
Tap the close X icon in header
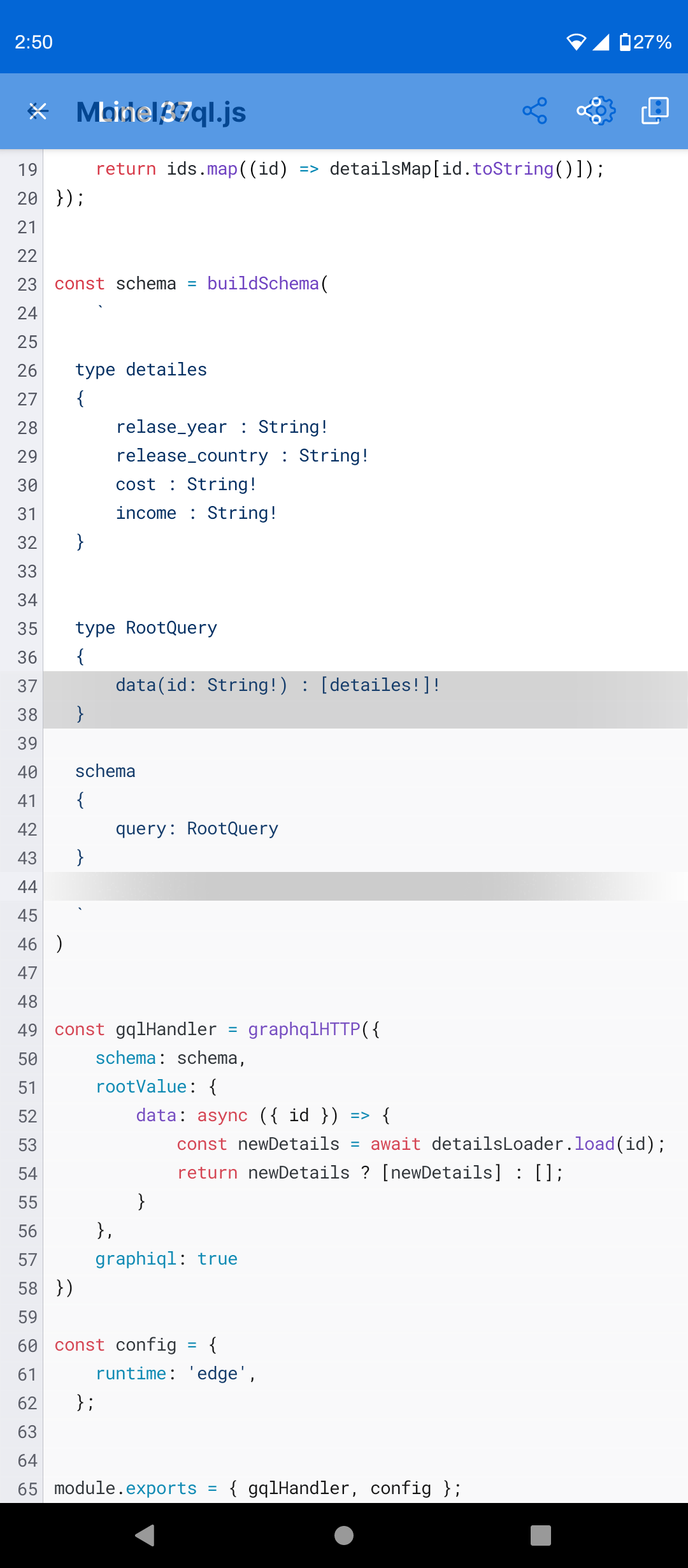38,112
